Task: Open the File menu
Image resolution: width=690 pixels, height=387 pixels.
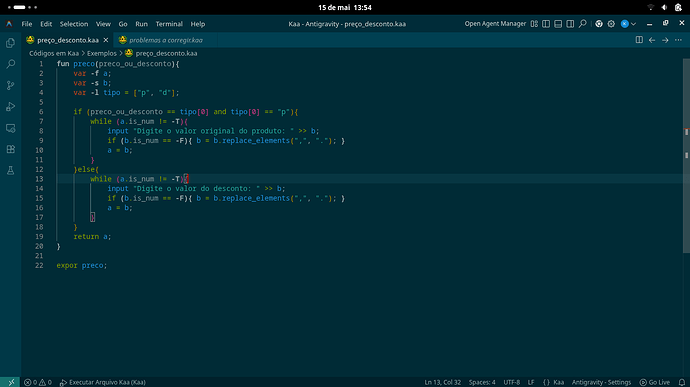Action: [x=27, y=24]
